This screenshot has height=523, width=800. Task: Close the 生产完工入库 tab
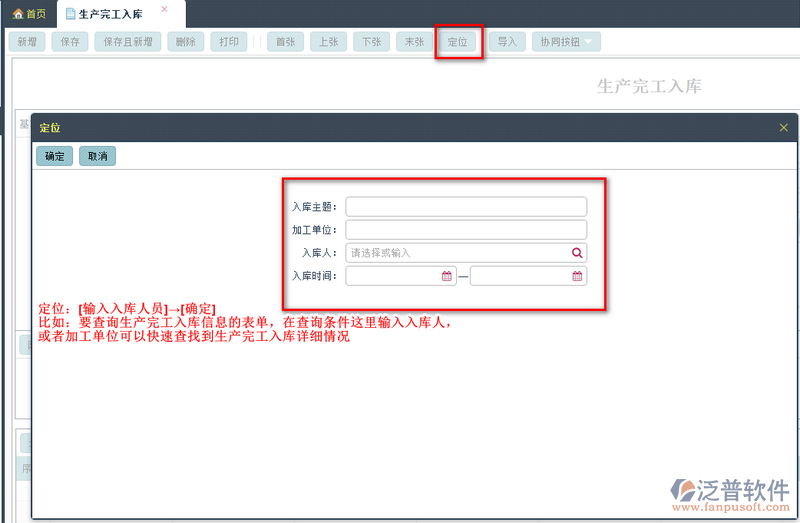164,9
